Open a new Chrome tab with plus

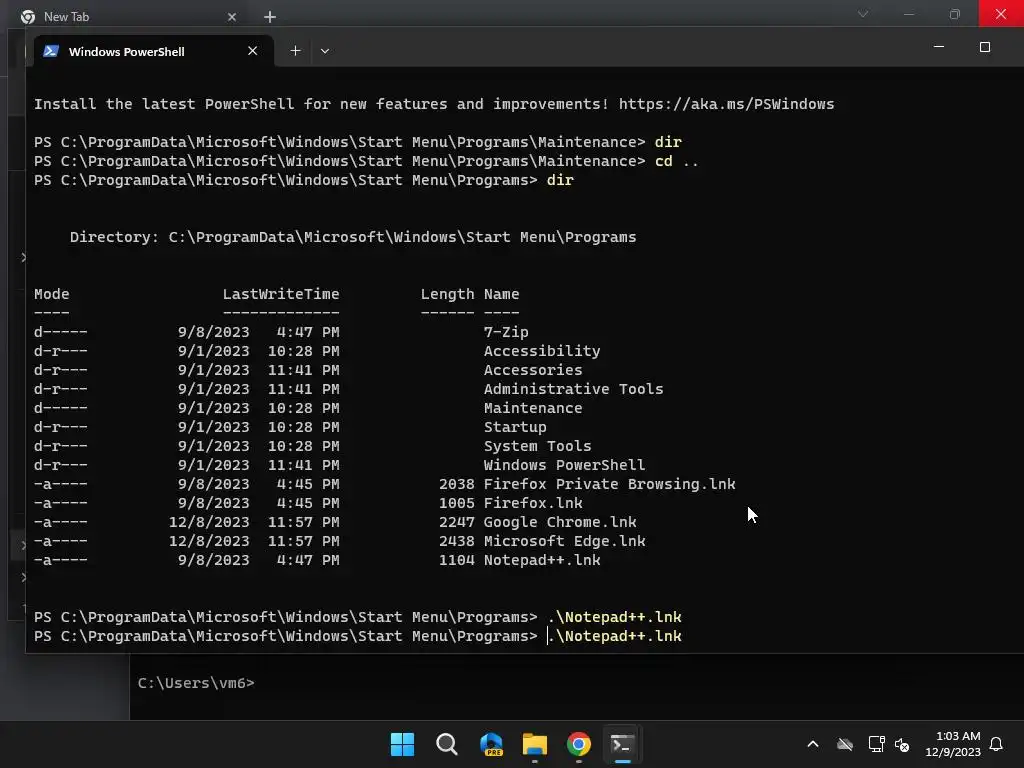click(x=270, y=17)
